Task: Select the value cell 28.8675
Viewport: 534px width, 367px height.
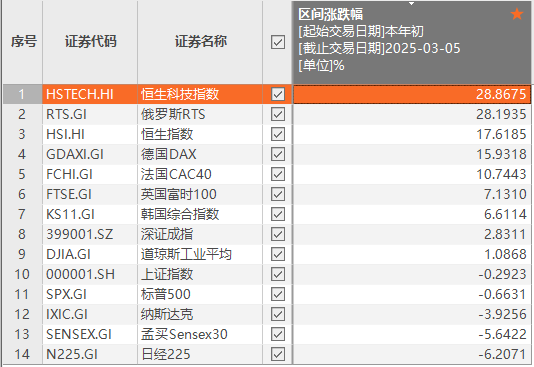Action: click(x=412, y=94)
